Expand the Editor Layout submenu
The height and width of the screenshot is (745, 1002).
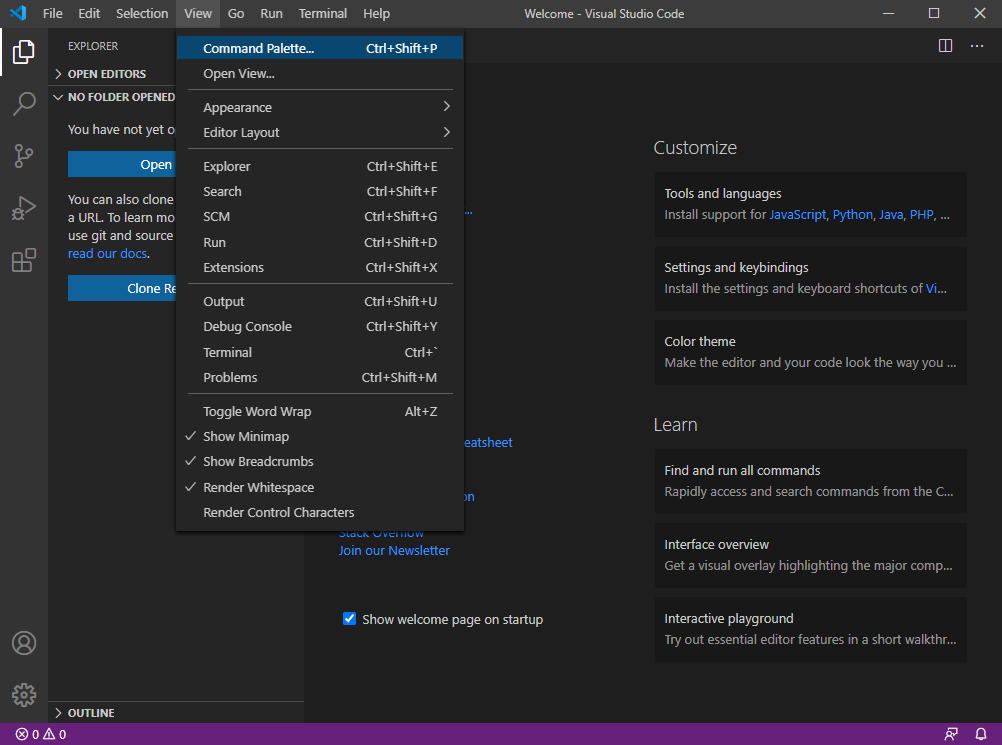coord(320,132)
